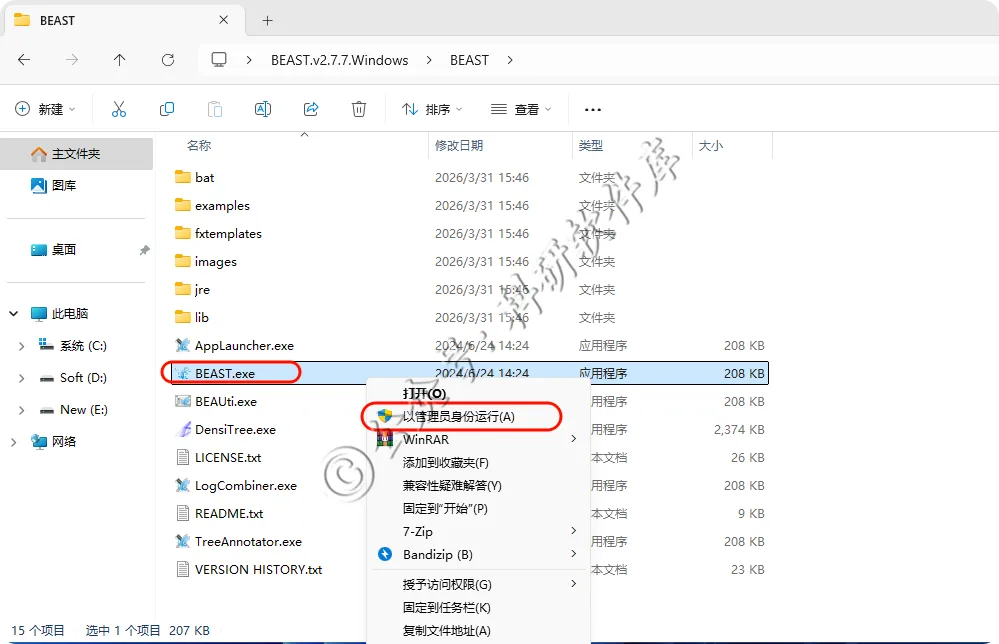Click the BEAST.v2.7.7.Windows breadcrumb

point(340,60)
